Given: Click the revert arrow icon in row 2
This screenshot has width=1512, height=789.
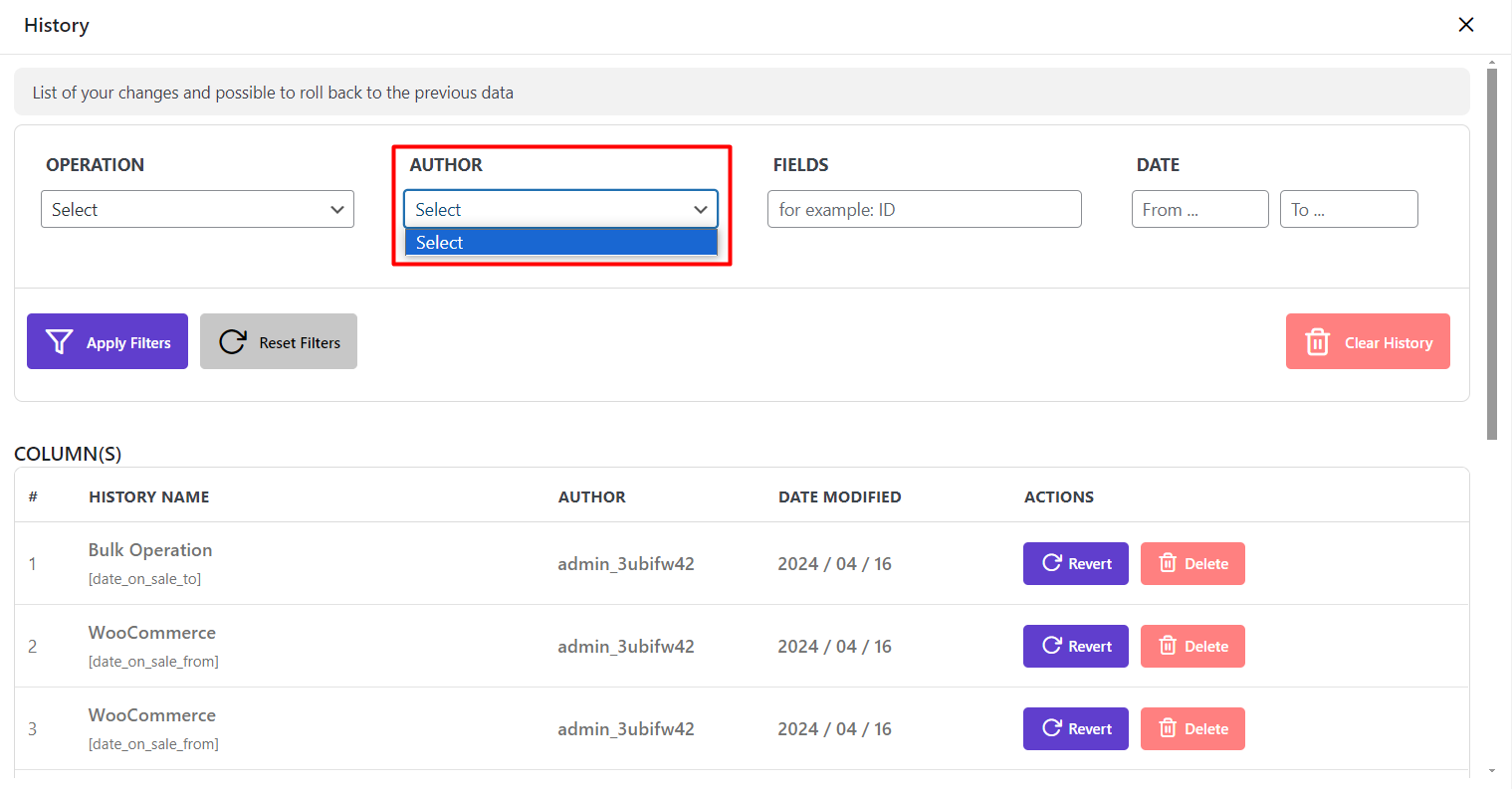Looking at the screenshot, I should (1051, 646).
